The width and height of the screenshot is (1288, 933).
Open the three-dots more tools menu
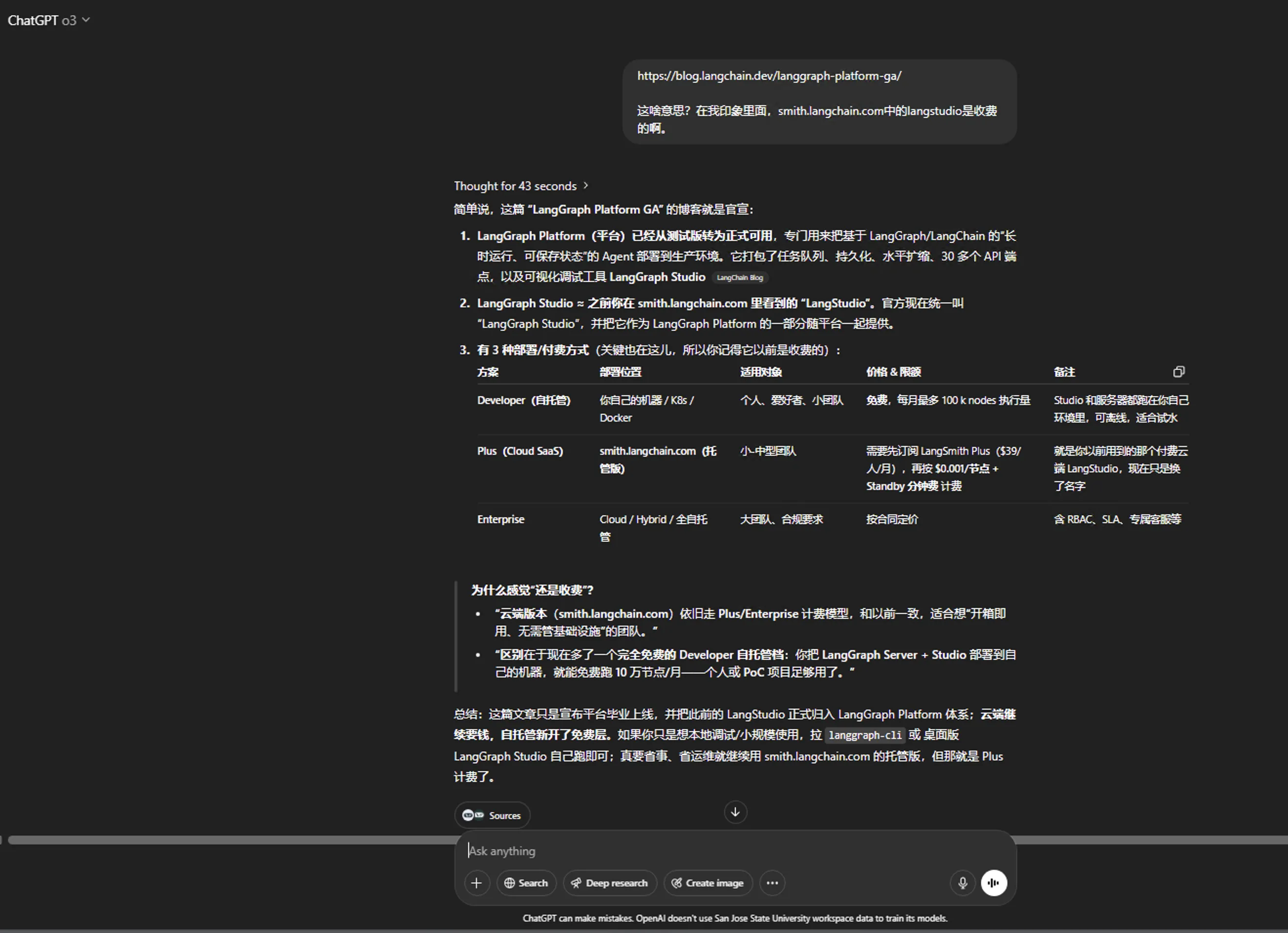tap(773, 883)
